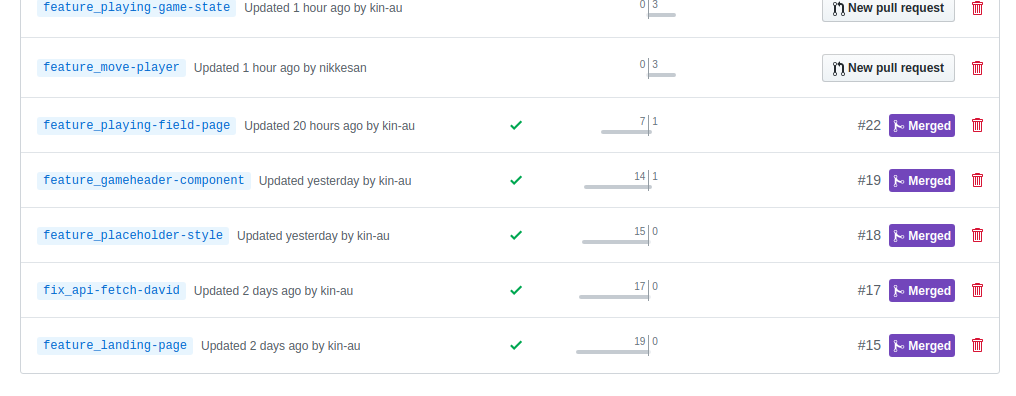Open the feature_move-player branch
Viewport: 1016px width, 396px height.
(111, 67)
